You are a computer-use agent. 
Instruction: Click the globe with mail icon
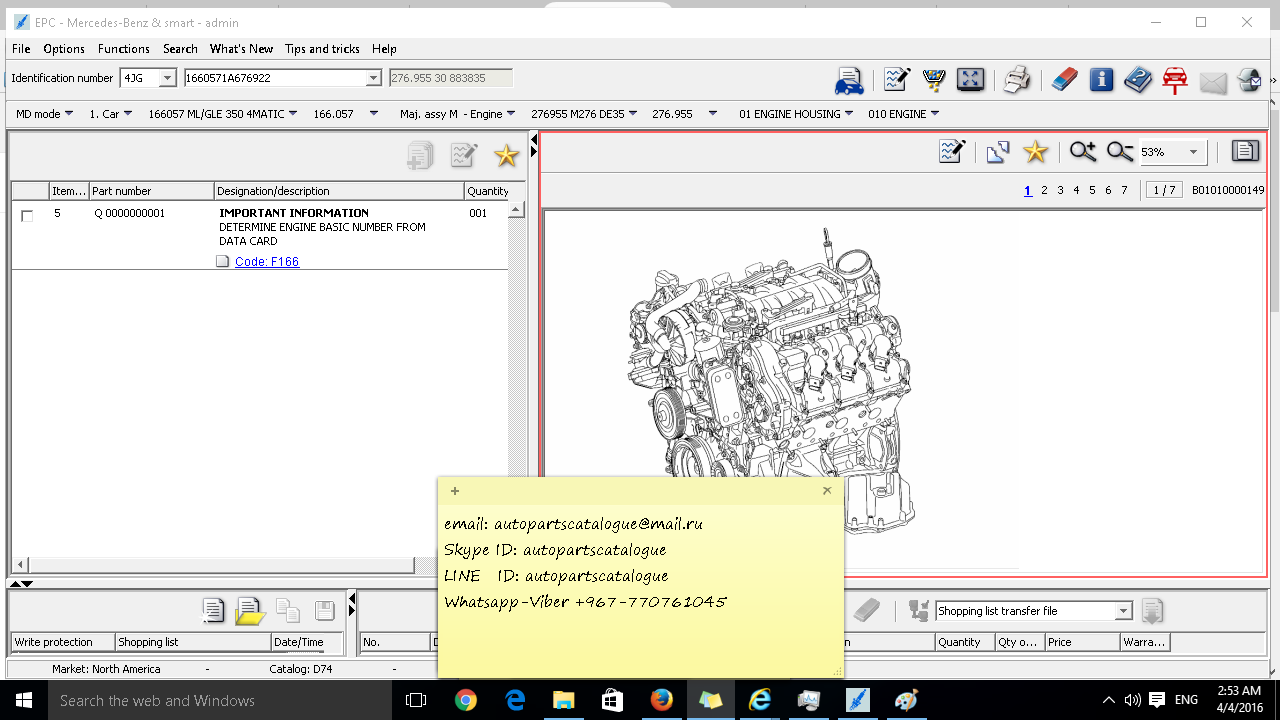point(1250,80)
